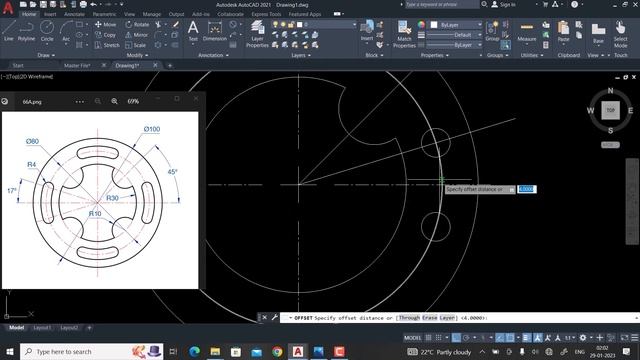This screenshot has width=640, height=360.
Task: Click Select Mode touch tool
Action: (x=620, y=34)
